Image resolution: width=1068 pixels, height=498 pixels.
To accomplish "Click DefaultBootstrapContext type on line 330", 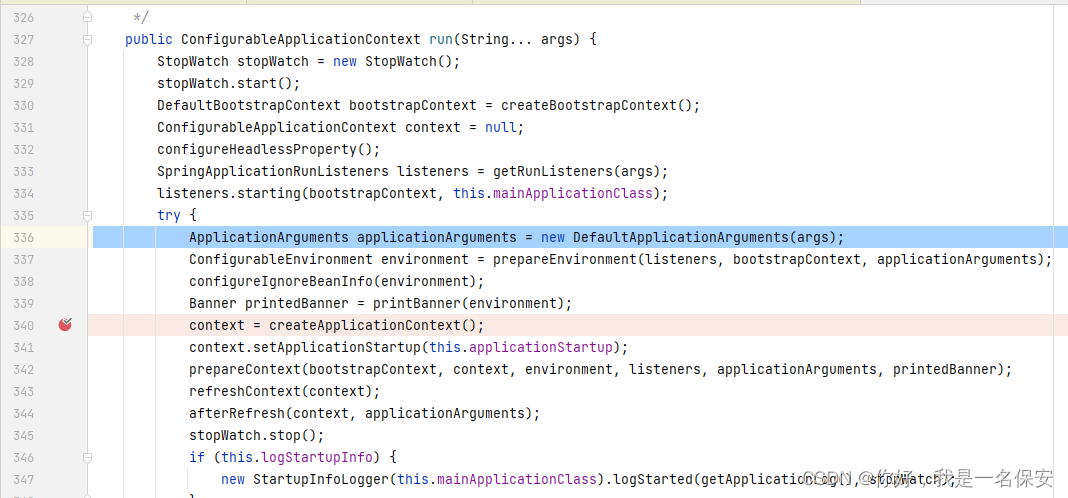I will pos(249,106).
